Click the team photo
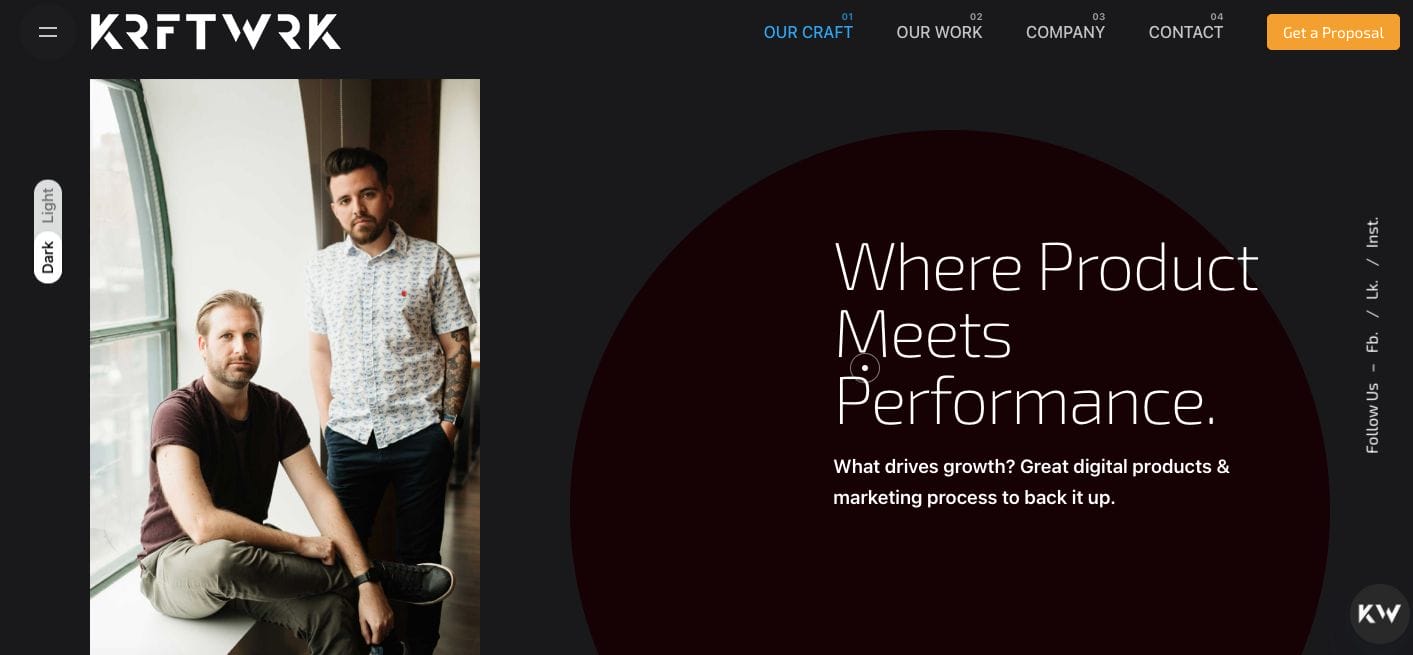Screen dimensions: 1413x655 point(285,367)
